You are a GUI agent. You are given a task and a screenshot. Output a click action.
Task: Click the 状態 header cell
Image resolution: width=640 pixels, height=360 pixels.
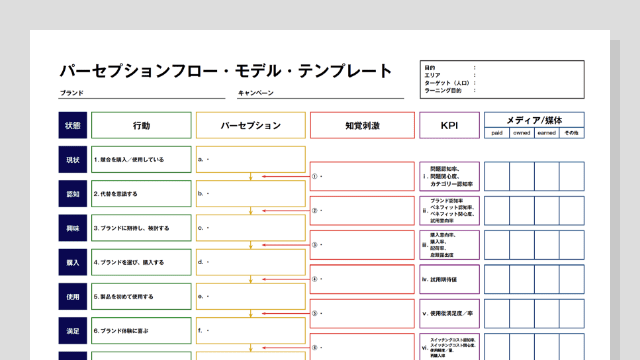tap(73, 125)
